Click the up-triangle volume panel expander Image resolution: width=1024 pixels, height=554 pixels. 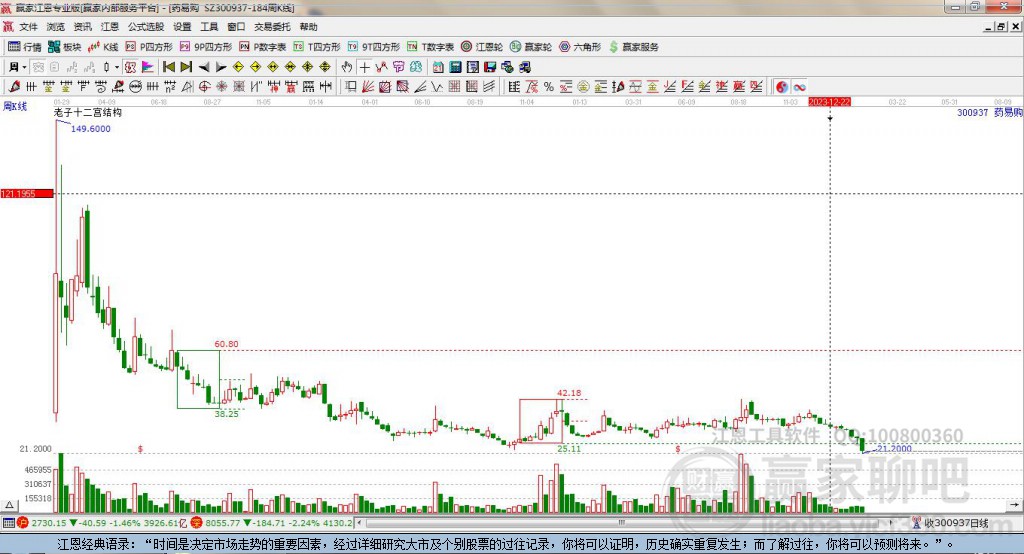pos(9,505)
